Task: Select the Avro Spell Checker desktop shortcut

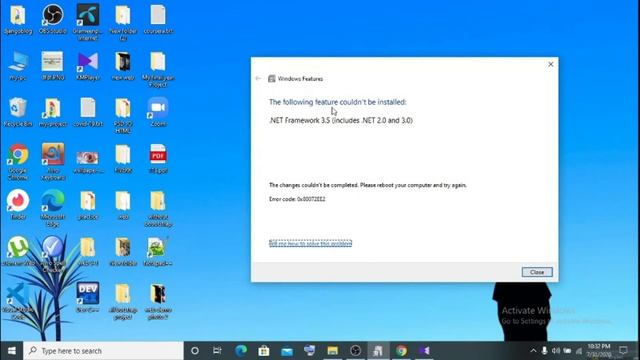Action: pos(53,255)
